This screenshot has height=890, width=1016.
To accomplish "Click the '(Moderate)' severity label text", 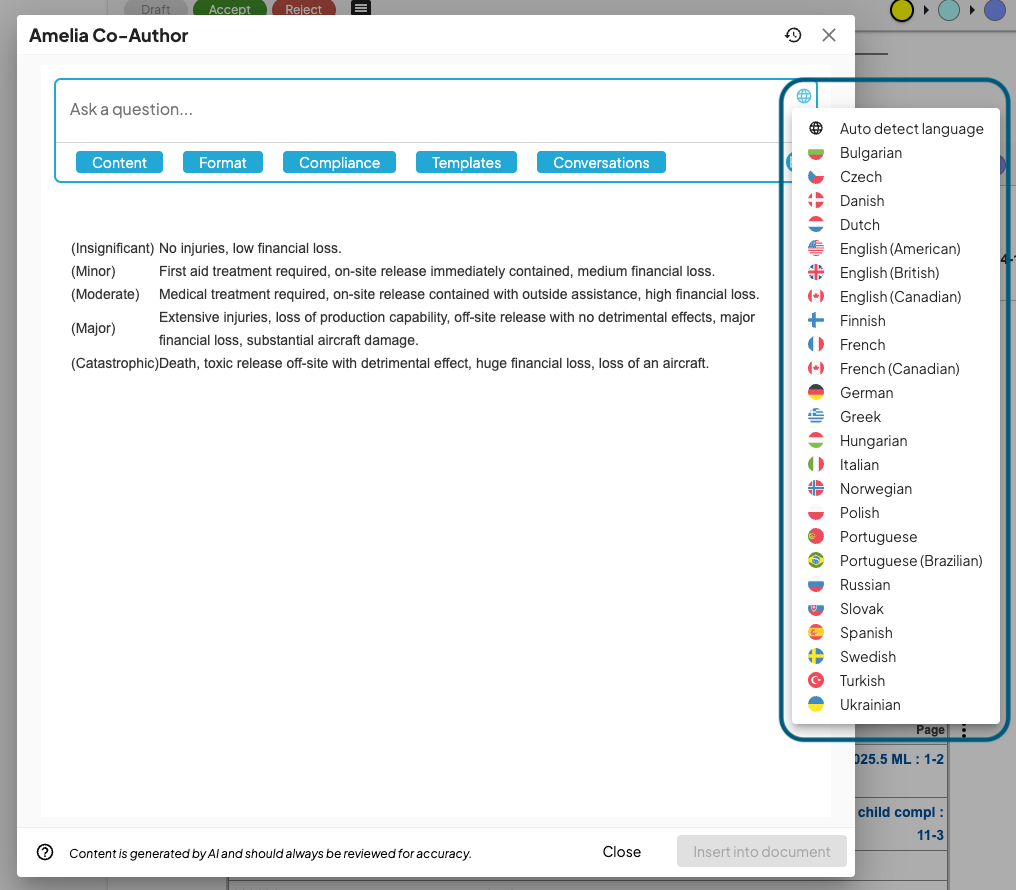I will pyautogui.click(x=105, y=295).
